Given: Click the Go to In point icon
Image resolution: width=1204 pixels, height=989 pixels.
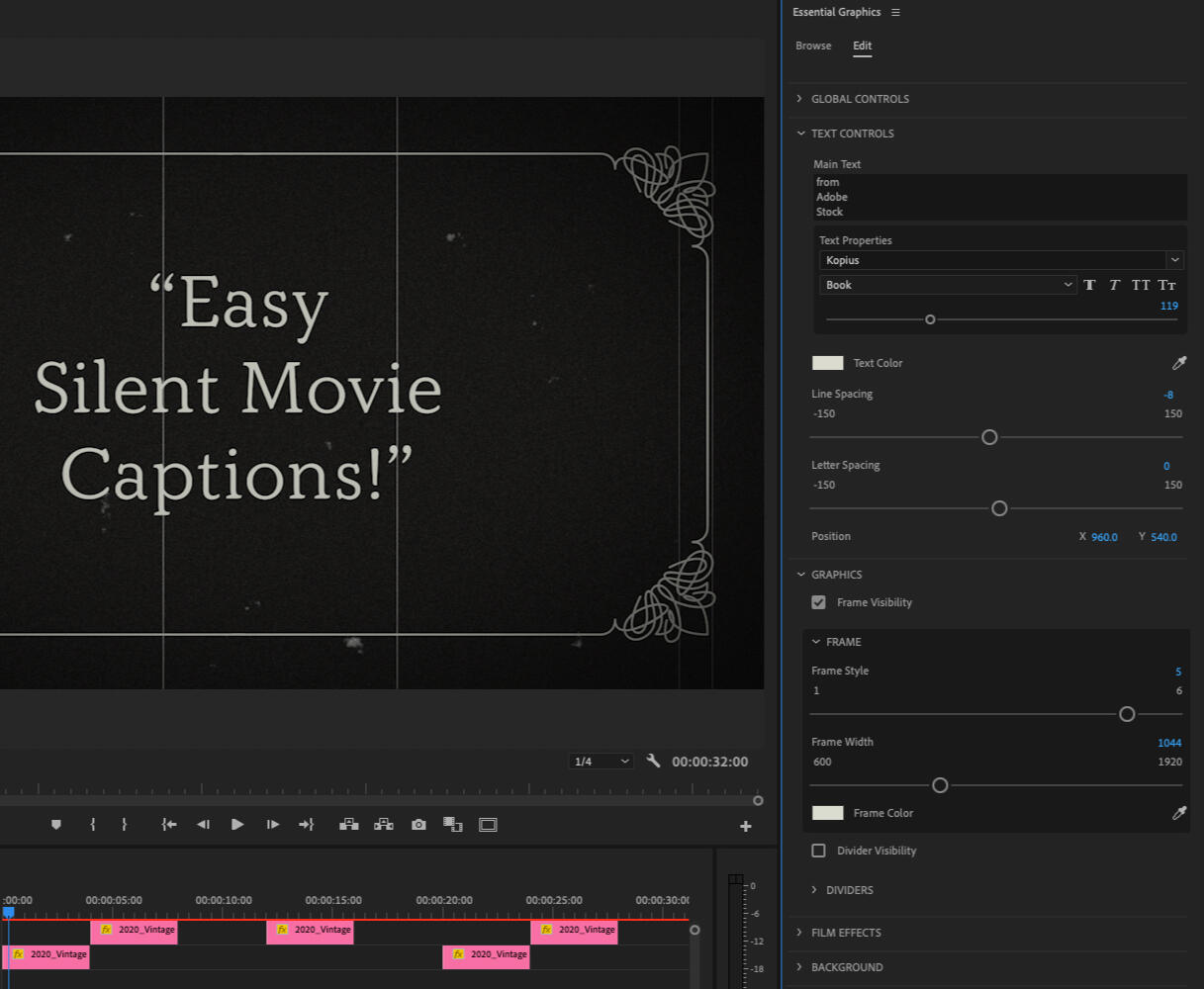Looking at the screenshot, I should pos(169,825).
